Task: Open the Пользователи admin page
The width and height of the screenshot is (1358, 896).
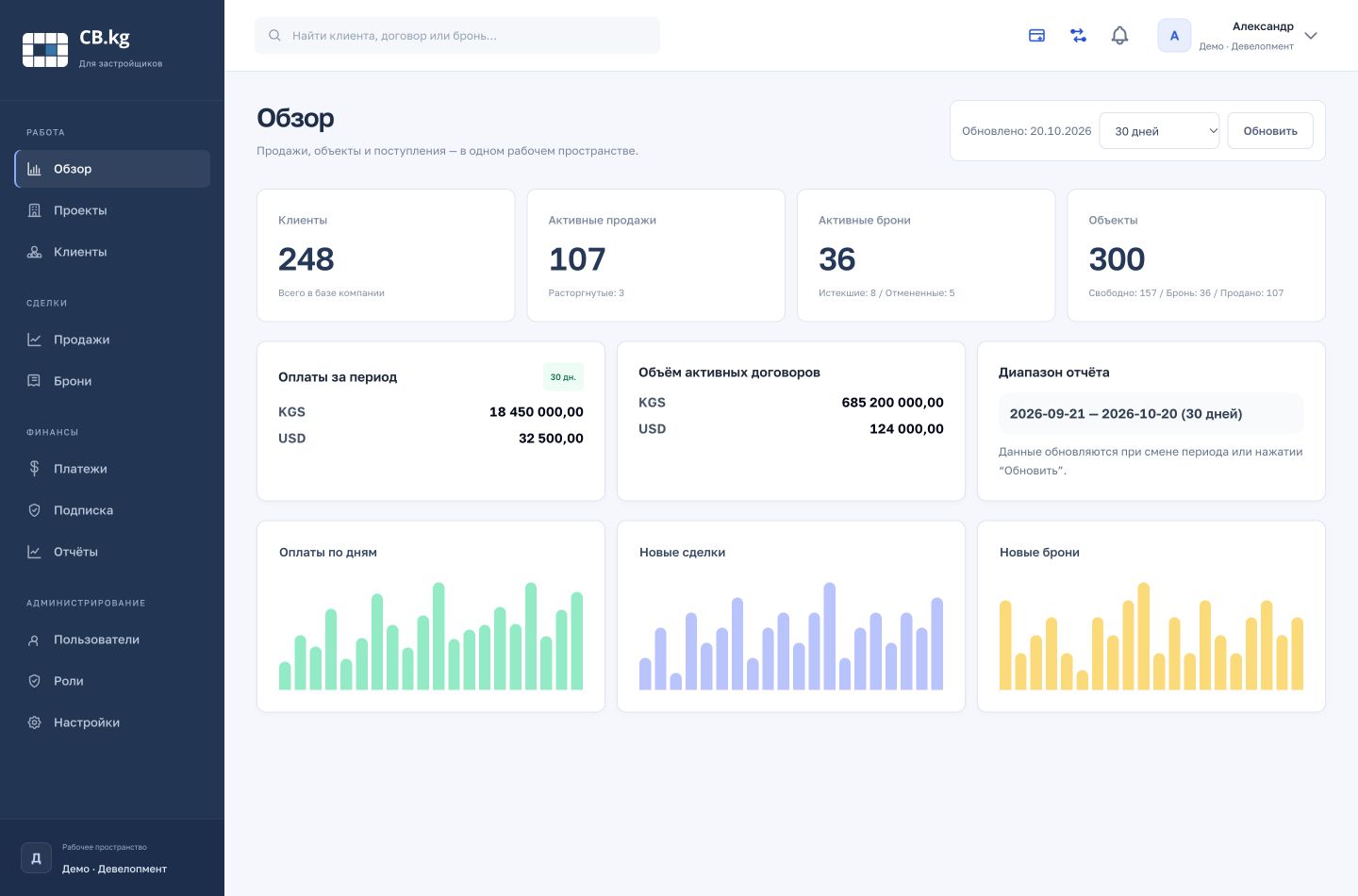Action: point(112,639)
